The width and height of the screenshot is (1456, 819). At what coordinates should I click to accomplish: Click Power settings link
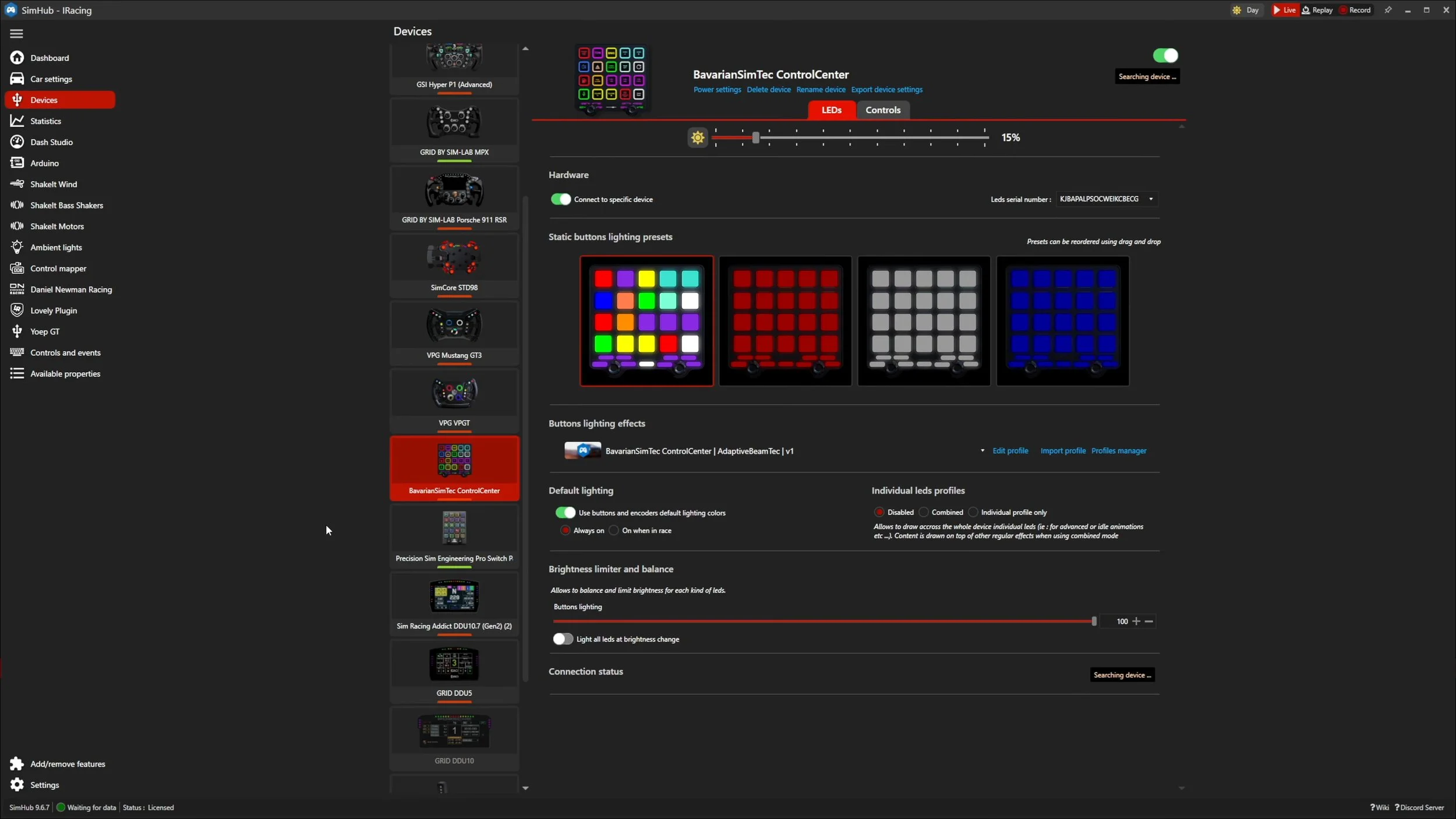[717, 90]
